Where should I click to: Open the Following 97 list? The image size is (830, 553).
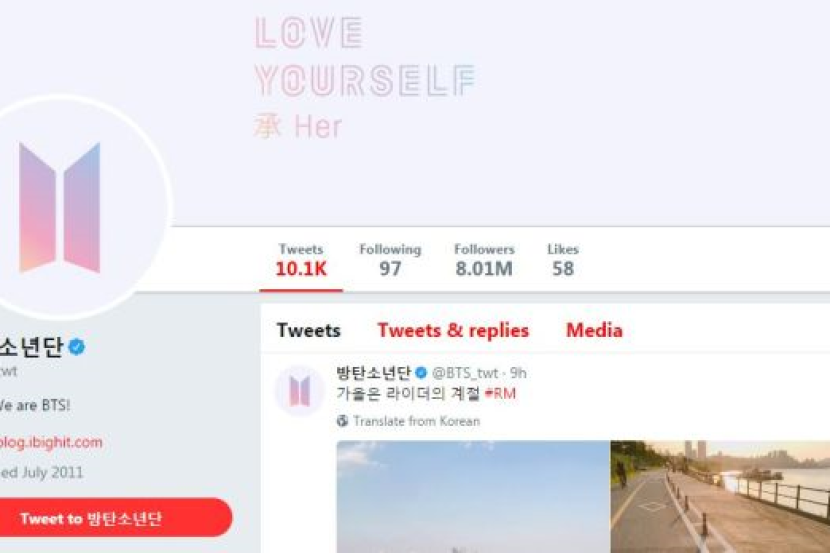390,260
